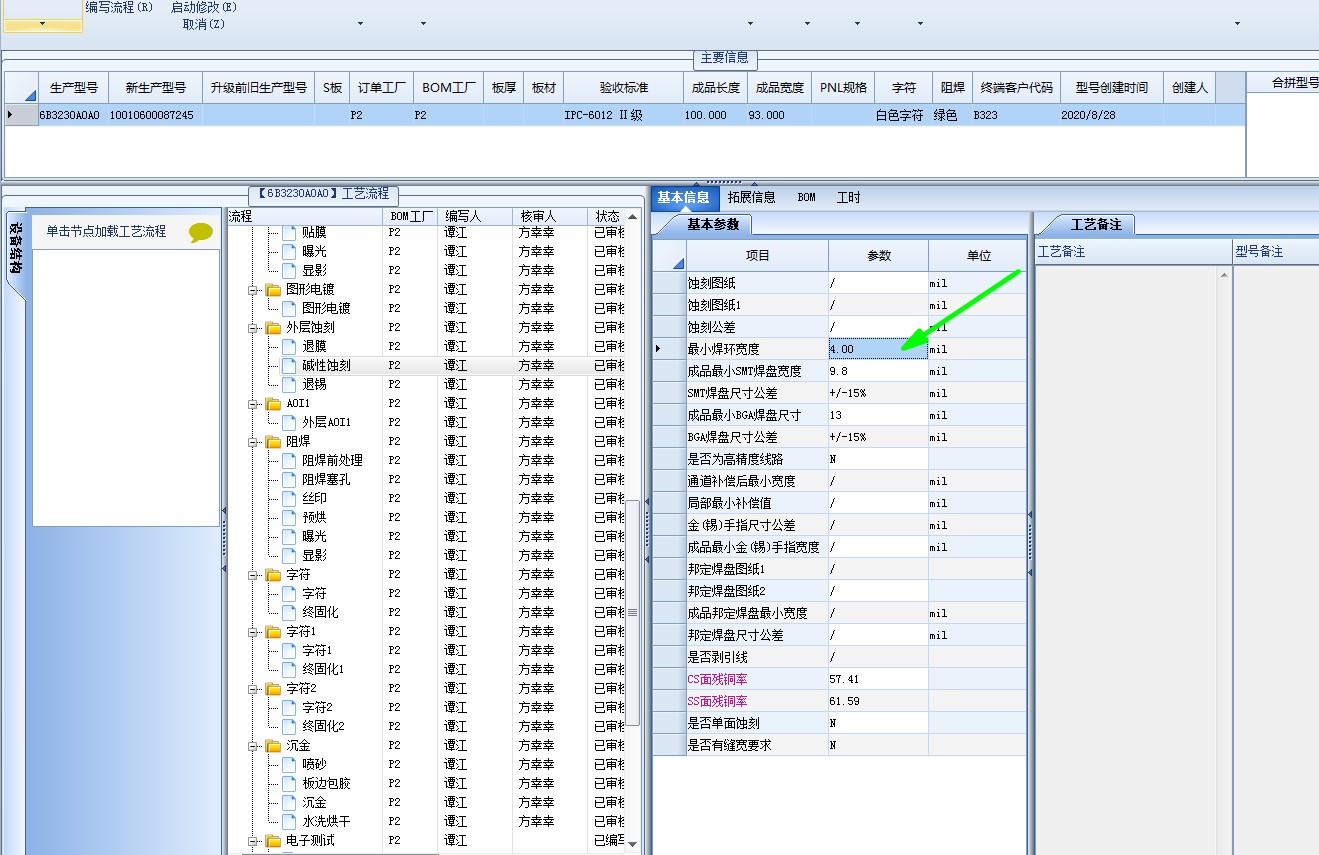The height and width of the screenshot is (855, 1319).
Task: Click the document icon beside 字符2 step
Action: click(x=289, y=708)
